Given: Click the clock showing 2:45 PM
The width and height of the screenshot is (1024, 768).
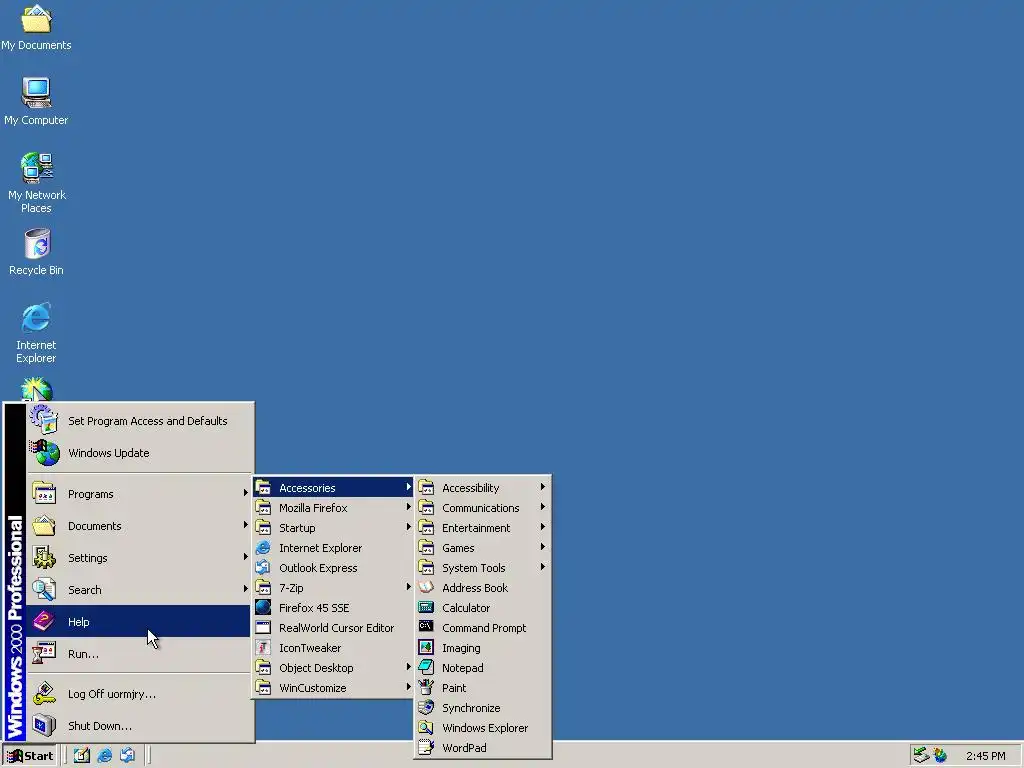Looking at the screenshot, I should (985, 756).
